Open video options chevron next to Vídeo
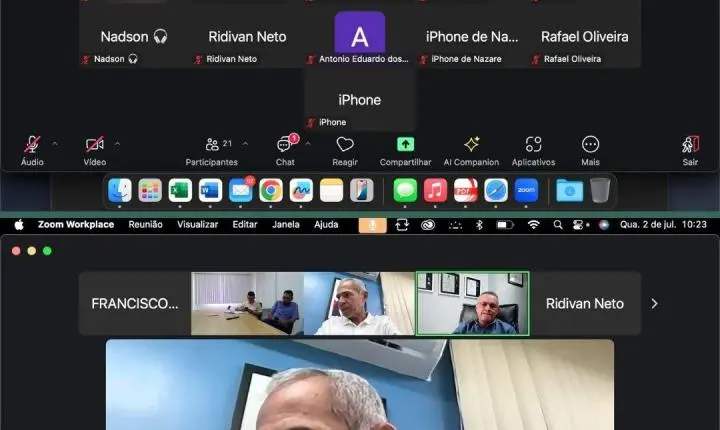Image resolution: width=720 pixels, height=430 pixels. 117,144
